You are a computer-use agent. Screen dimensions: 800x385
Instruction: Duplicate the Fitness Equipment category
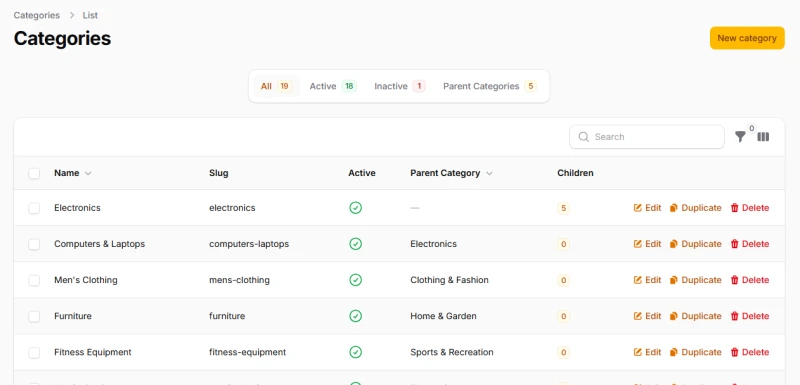pyautogui.click(x=695, y=352)
